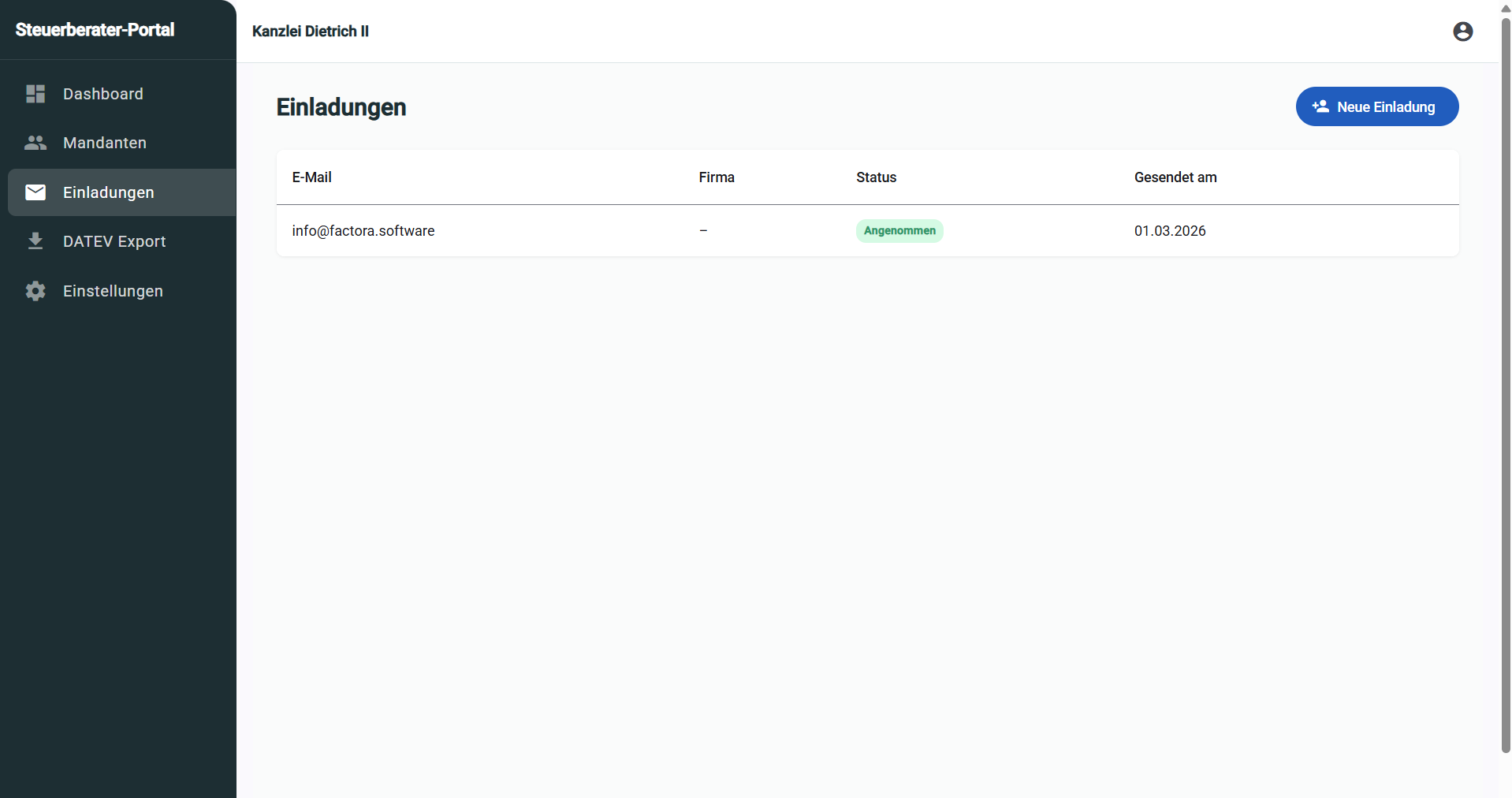The width and height of the screenshot is (1512, 798).
Task: Go to DATEV Export page
Action: point(114,241)
